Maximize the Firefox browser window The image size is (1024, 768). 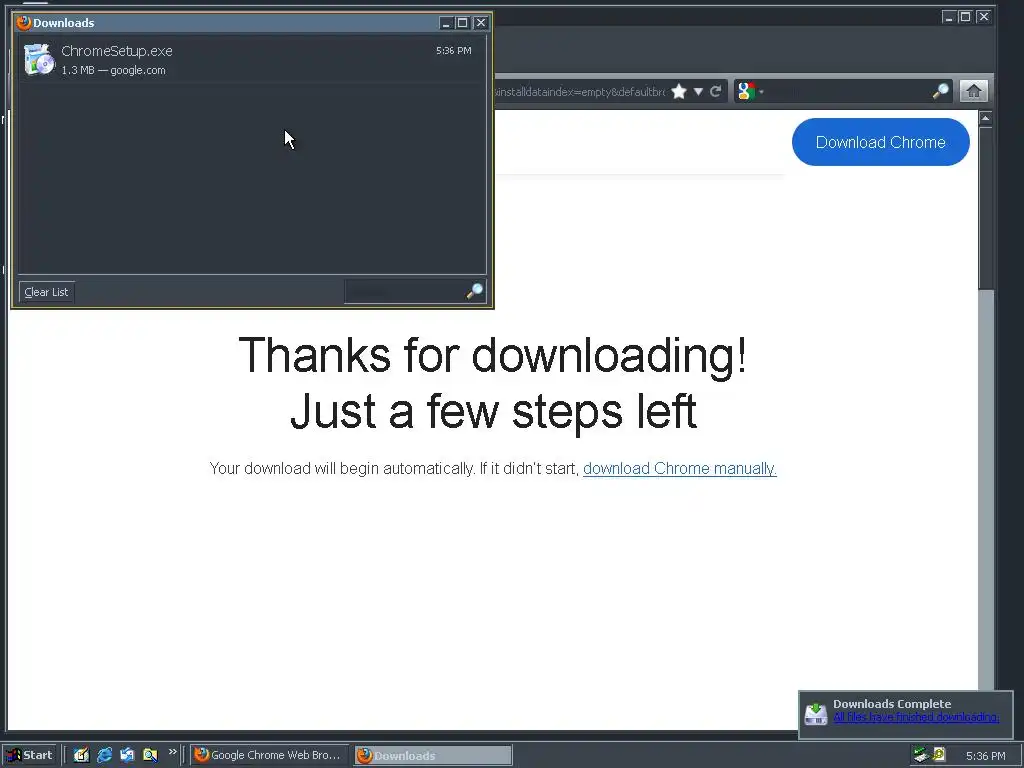coord(965,17)
